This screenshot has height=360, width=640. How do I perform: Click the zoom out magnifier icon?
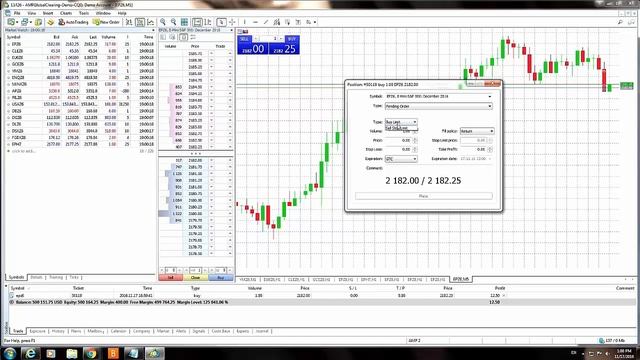[x=173, y=22]
